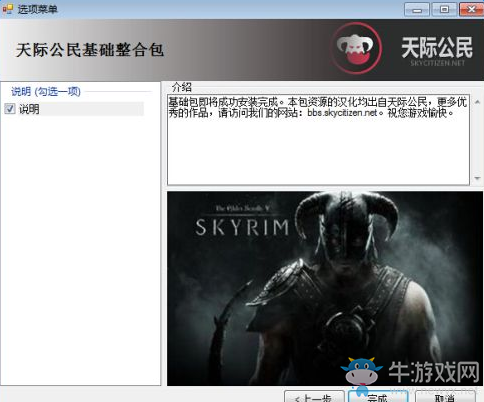Image resolution: width=484 pixels, height=402 pixels.
Task: Click the Skyrim preview image
Action: (x=325, y=288)
